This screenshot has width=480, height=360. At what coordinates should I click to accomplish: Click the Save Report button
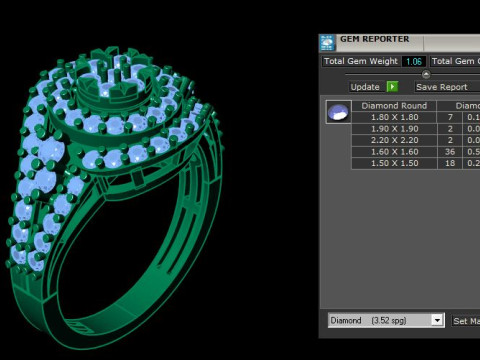(447, 87)
